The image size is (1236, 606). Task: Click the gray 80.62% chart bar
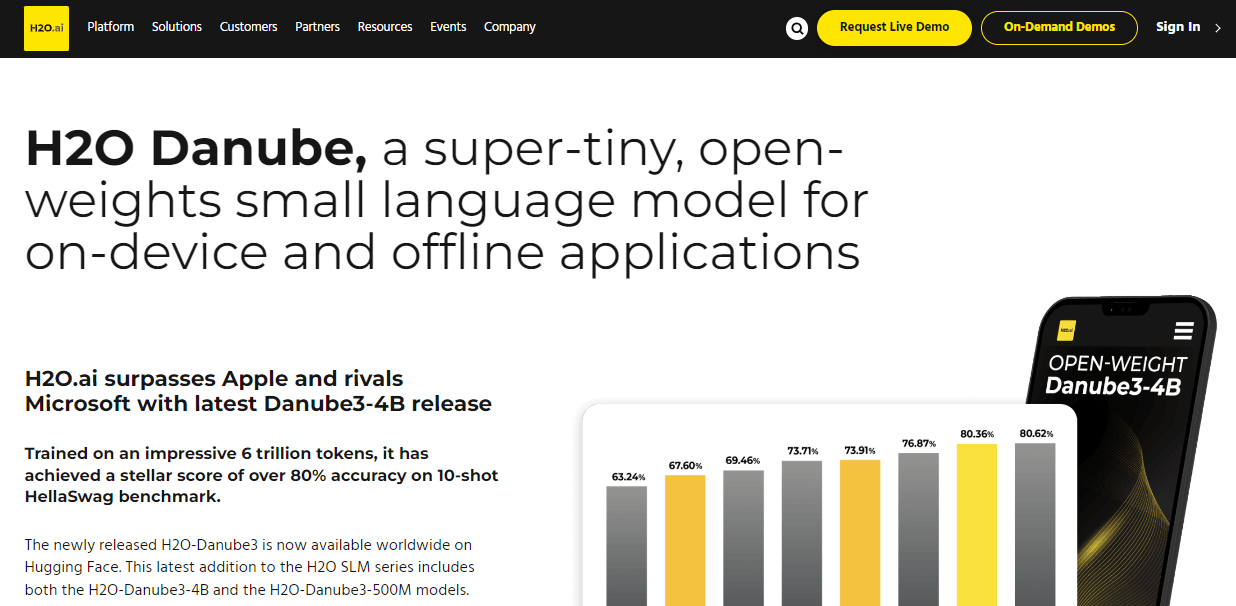(1035, 524)
